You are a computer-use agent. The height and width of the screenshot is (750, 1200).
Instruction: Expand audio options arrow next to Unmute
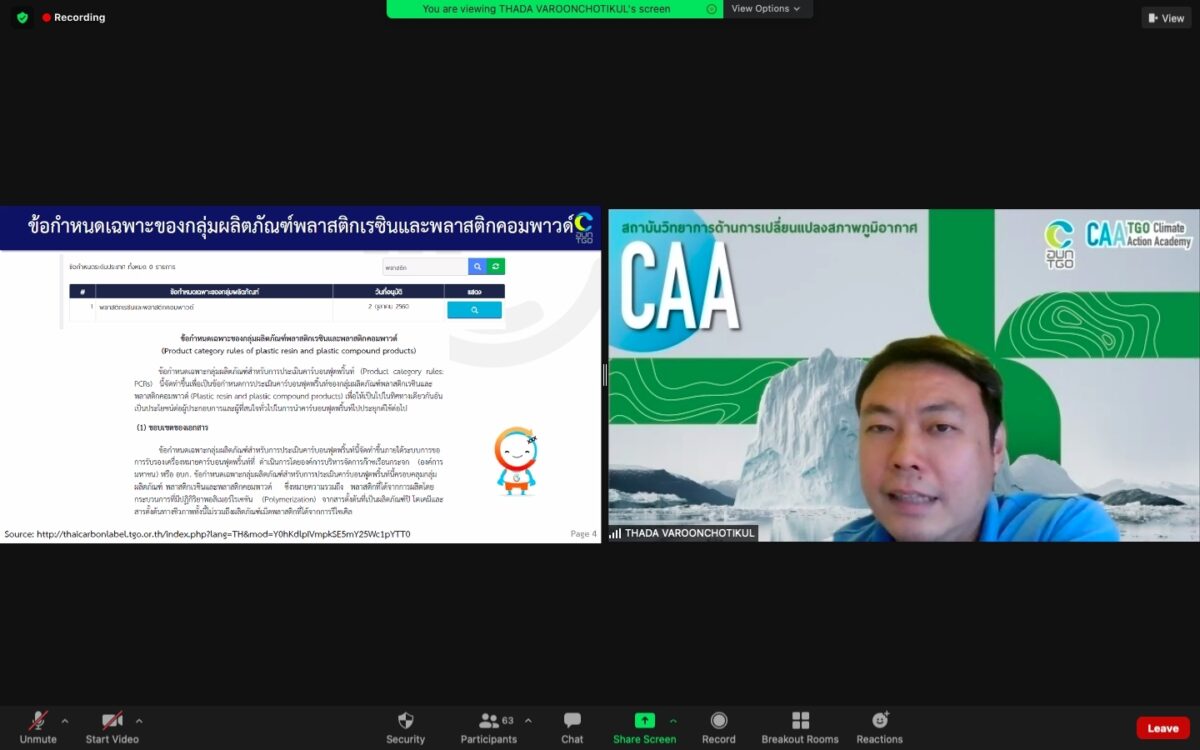click(x=65, y=720)
